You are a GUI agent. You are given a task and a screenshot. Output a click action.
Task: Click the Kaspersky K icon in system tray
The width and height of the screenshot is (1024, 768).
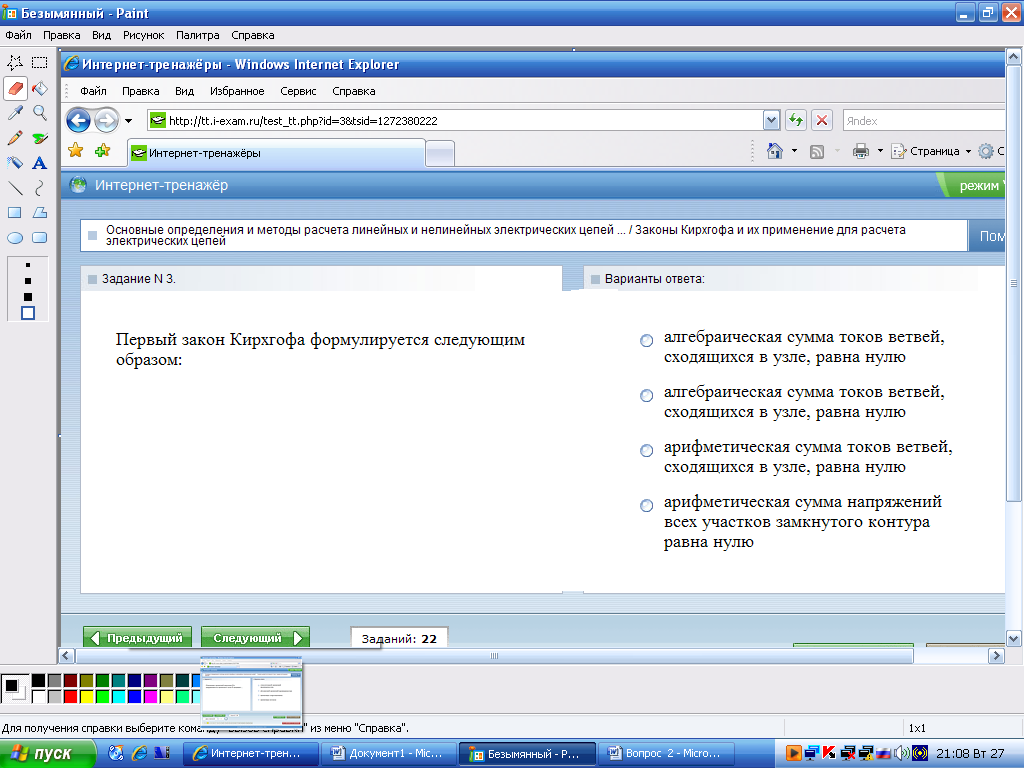(829, 753)
